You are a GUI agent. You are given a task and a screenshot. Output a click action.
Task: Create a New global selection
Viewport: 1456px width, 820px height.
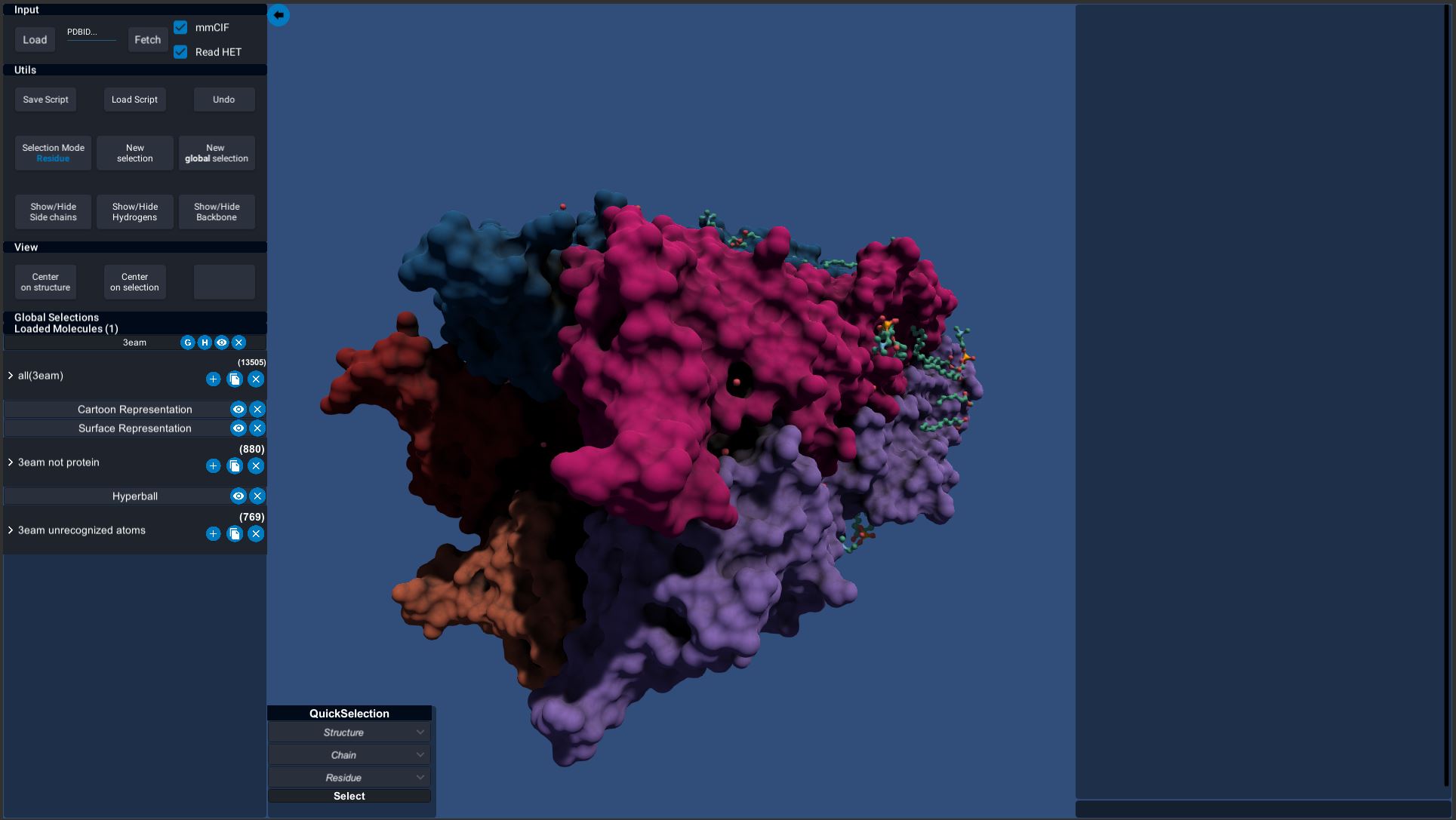click(x=217, y=153)
